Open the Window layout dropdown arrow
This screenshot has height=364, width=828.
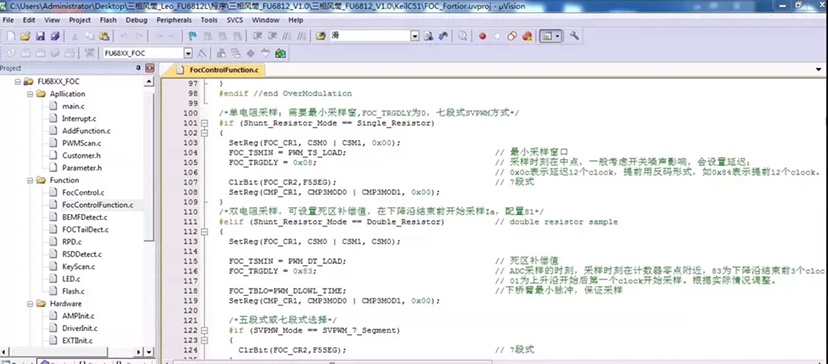click(558, 36)
